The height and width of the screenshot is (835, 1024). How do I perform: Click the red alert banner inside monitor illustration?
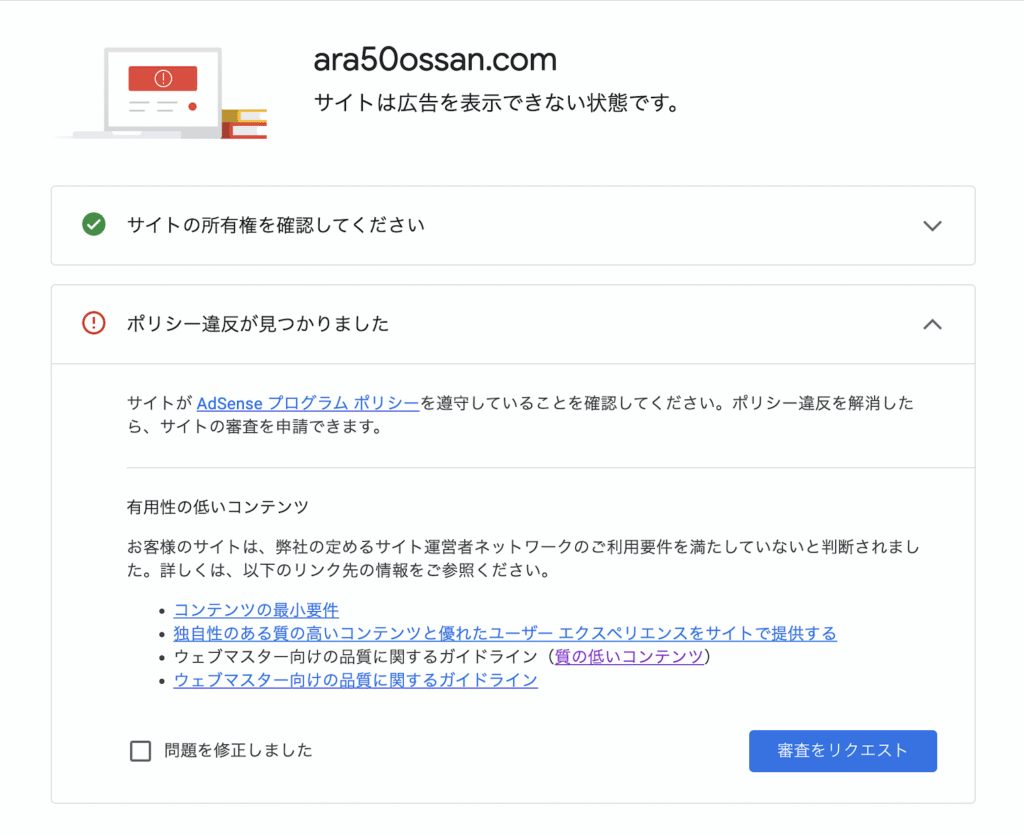tap(162, 78)
